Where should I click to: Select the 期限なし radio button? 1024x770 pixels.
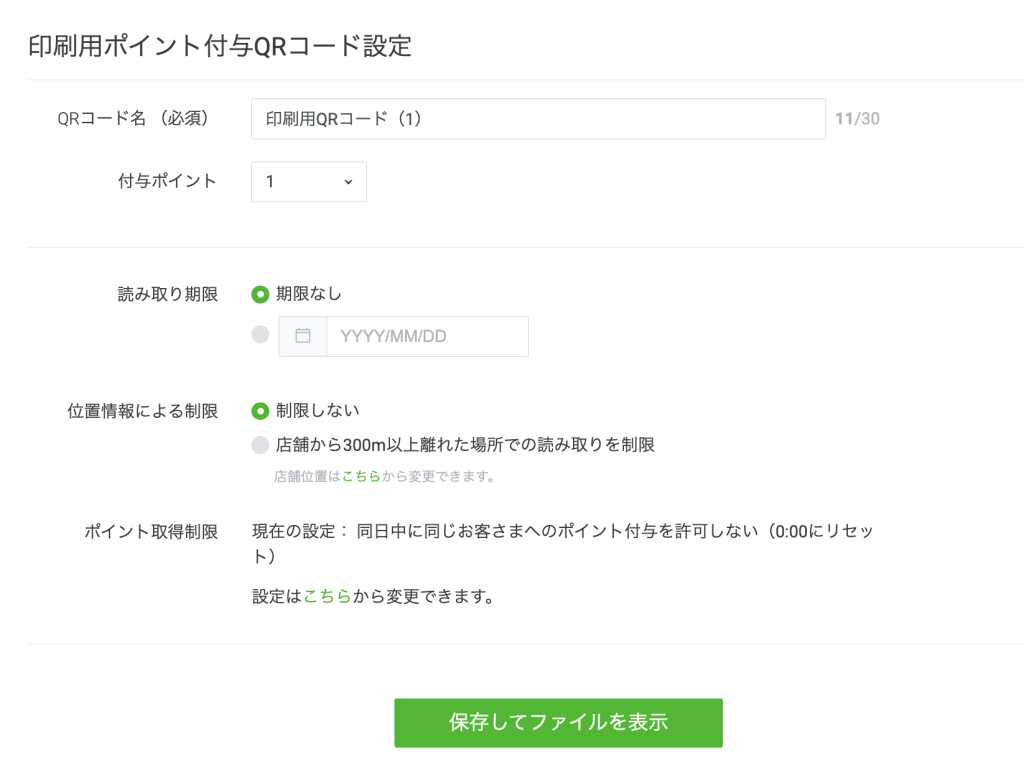coord(261,294)
